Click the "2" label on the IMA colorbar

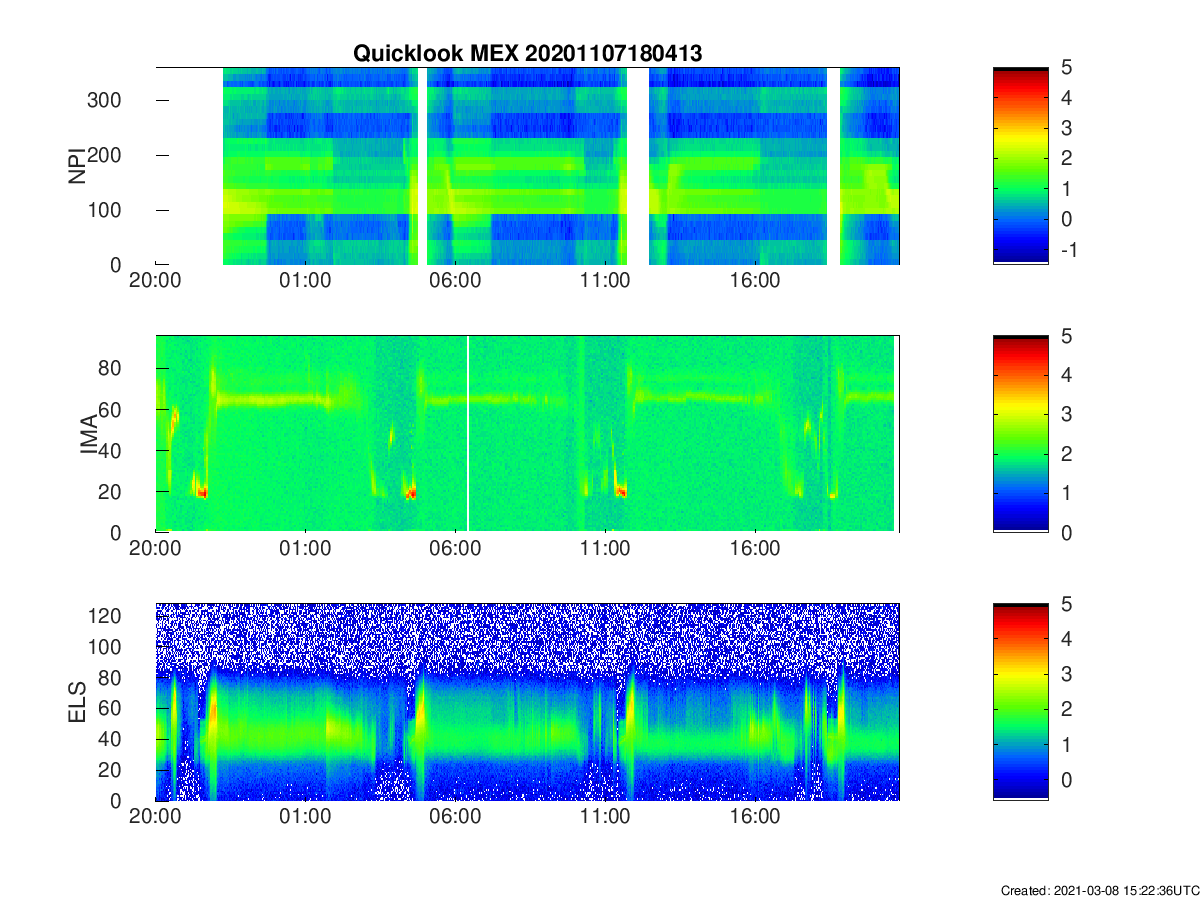click(1067, 454)
